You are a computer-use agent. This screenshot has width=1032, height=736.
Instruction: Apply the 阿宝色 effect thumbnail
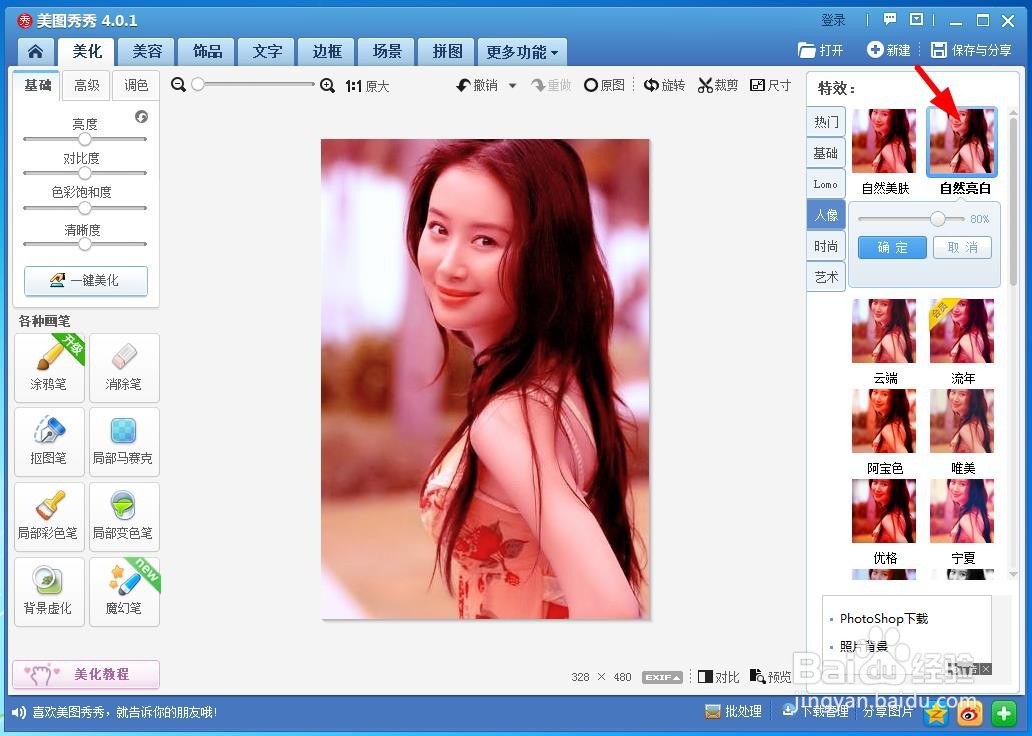(x=884, y=421)
